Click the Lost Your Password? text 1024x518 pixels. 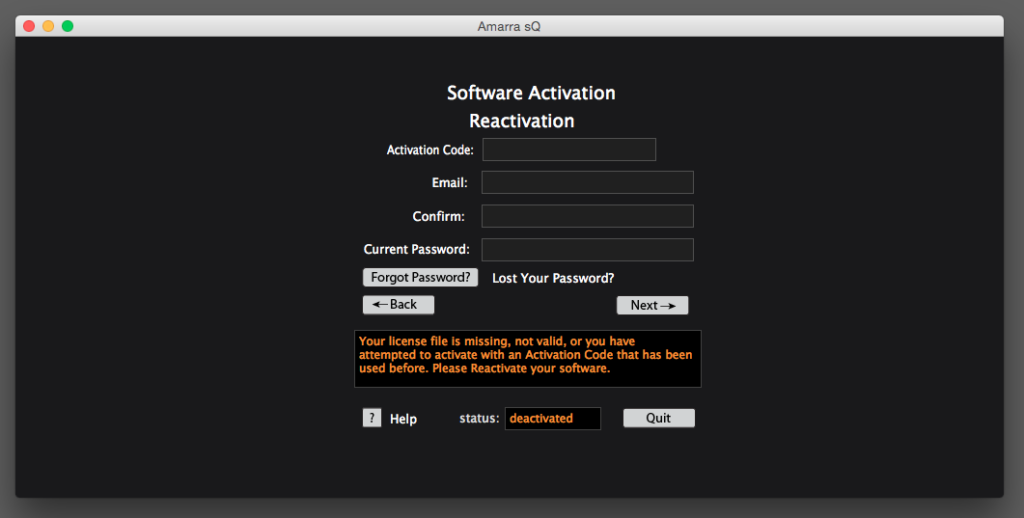click(553, 278)
